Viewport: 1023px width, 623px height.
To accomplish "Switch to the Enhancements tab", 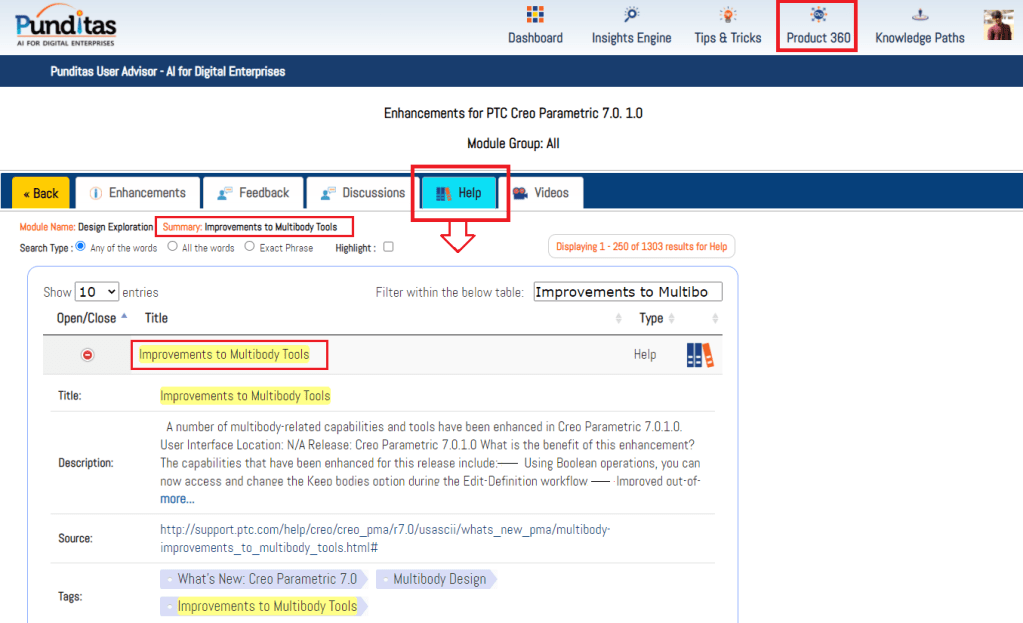I will 137,193.
